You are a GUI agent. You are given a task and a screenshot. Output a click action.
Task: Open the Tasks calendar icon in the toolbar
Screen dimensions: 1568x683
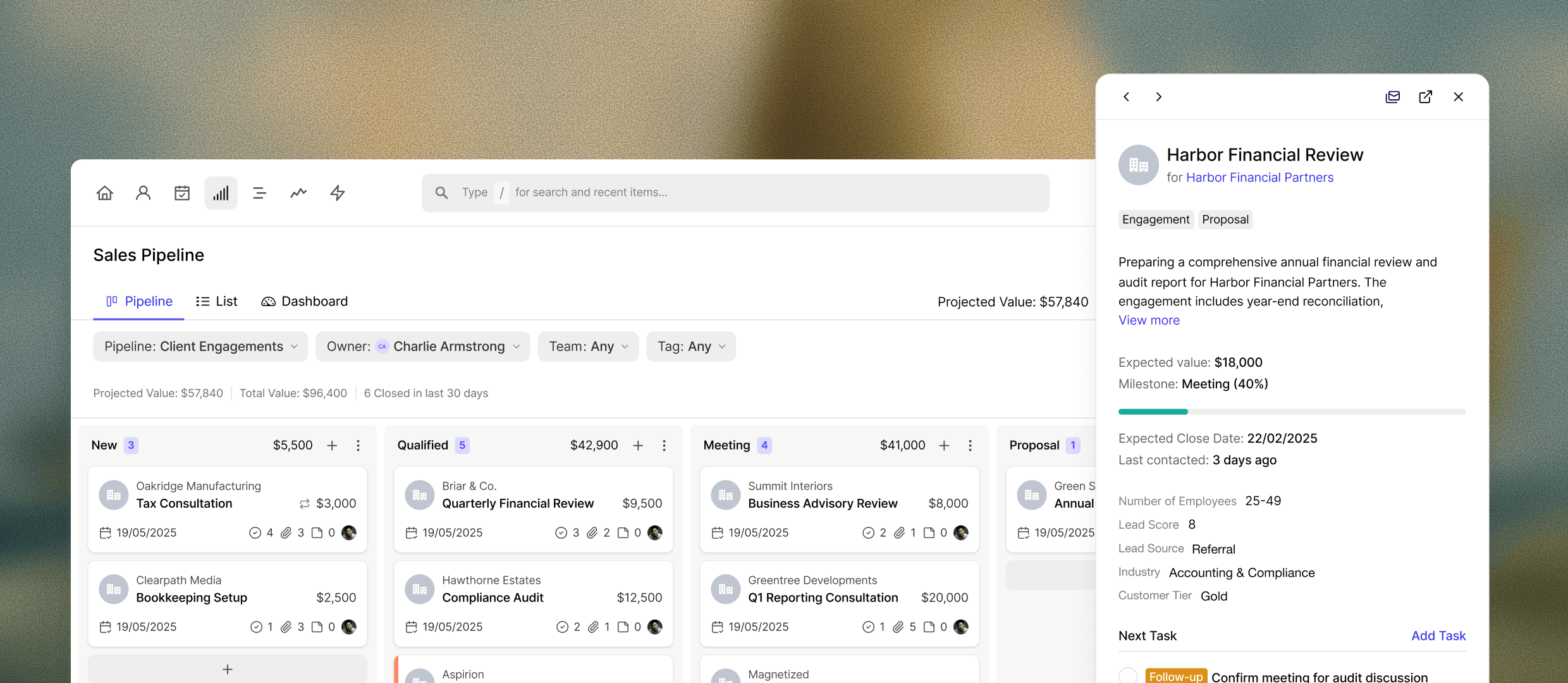point(182,192)
